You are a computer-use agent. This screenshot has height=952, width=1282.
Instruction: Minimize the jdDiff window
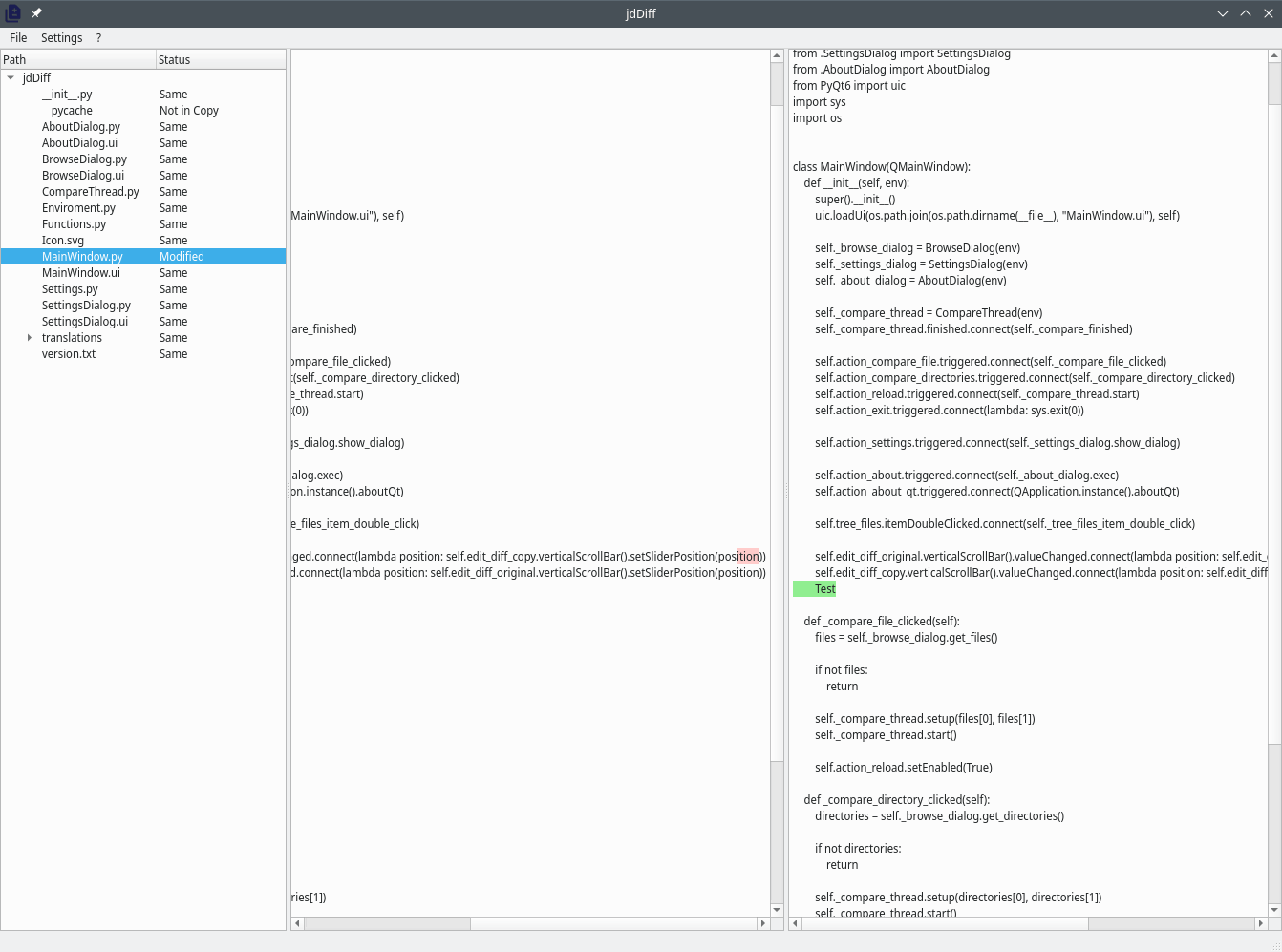point(1223,13)
